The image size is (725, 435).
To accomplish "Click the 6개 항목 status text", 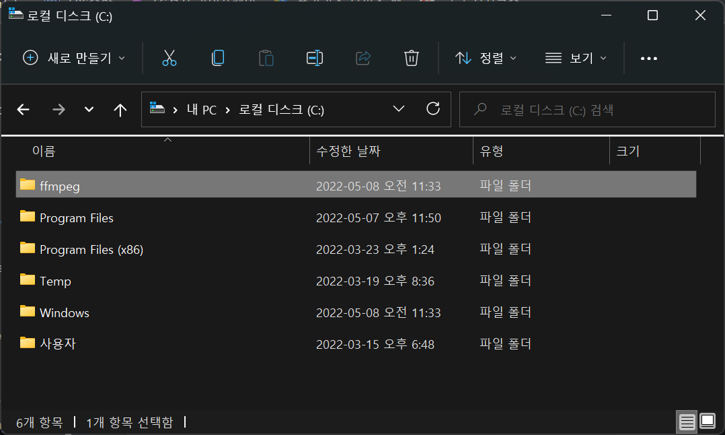I will (x=39, y=422).
